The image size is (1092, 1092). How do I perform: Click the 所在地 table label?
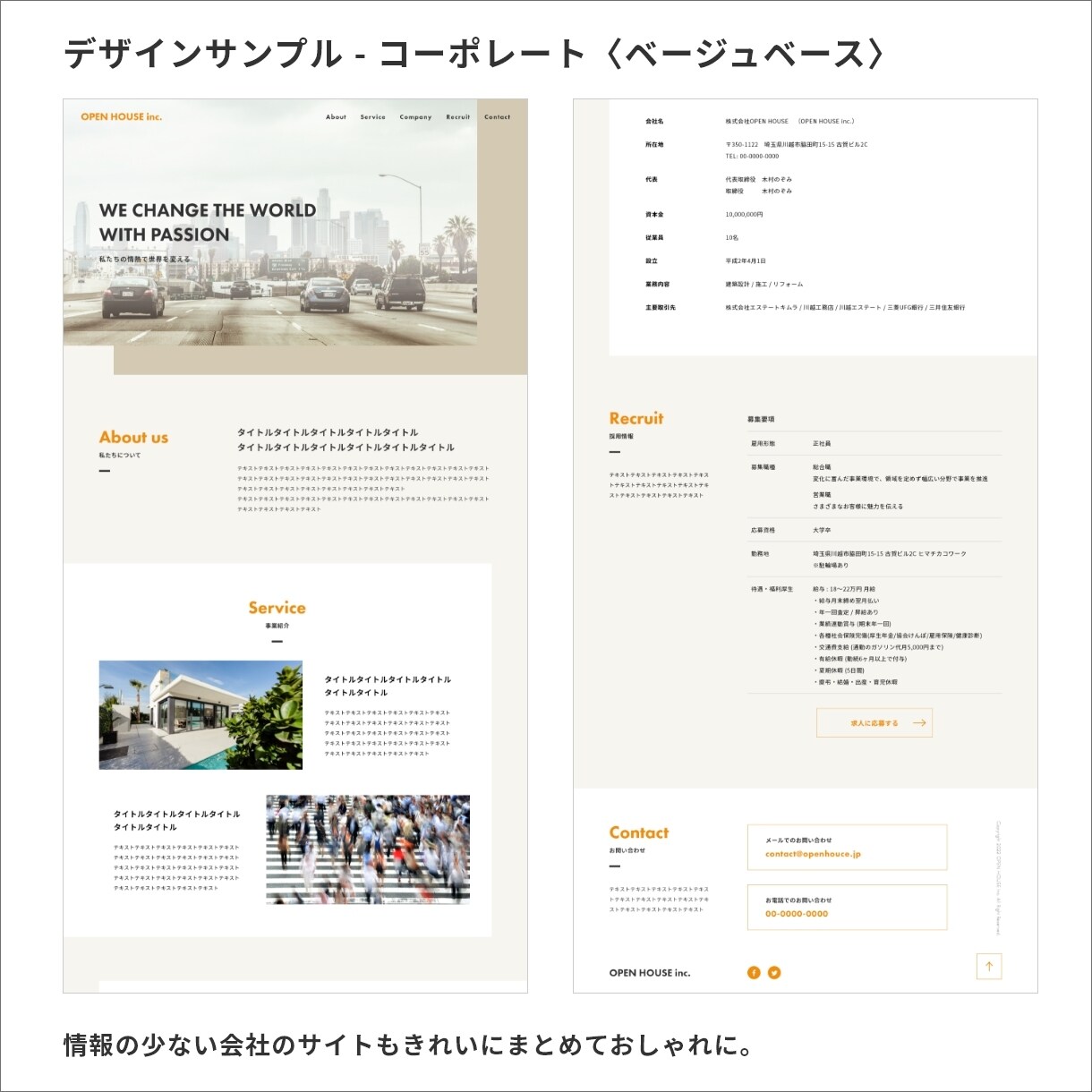click(654, 144)
